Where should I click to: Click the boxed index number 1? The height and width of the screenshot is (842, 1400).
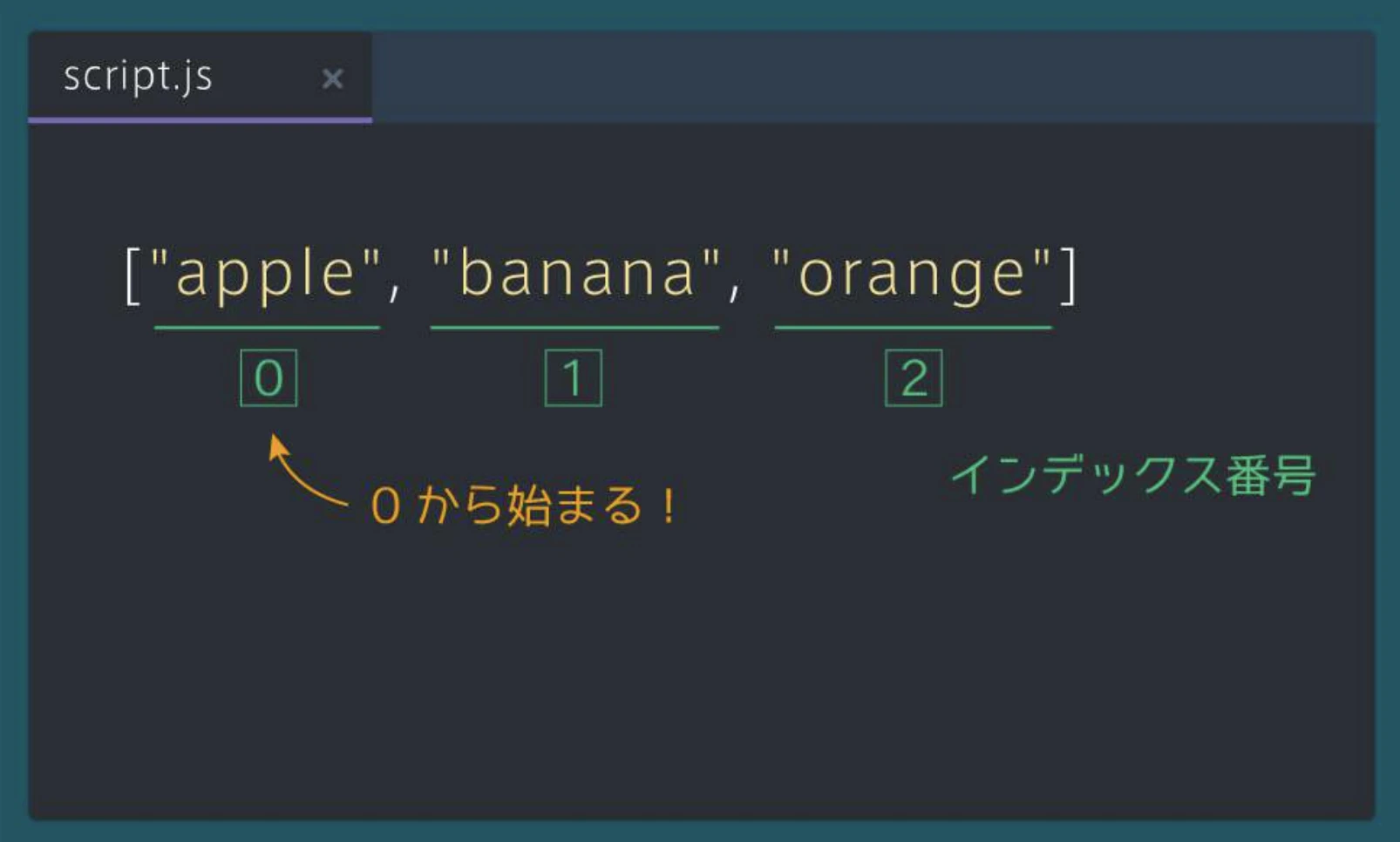573,378
